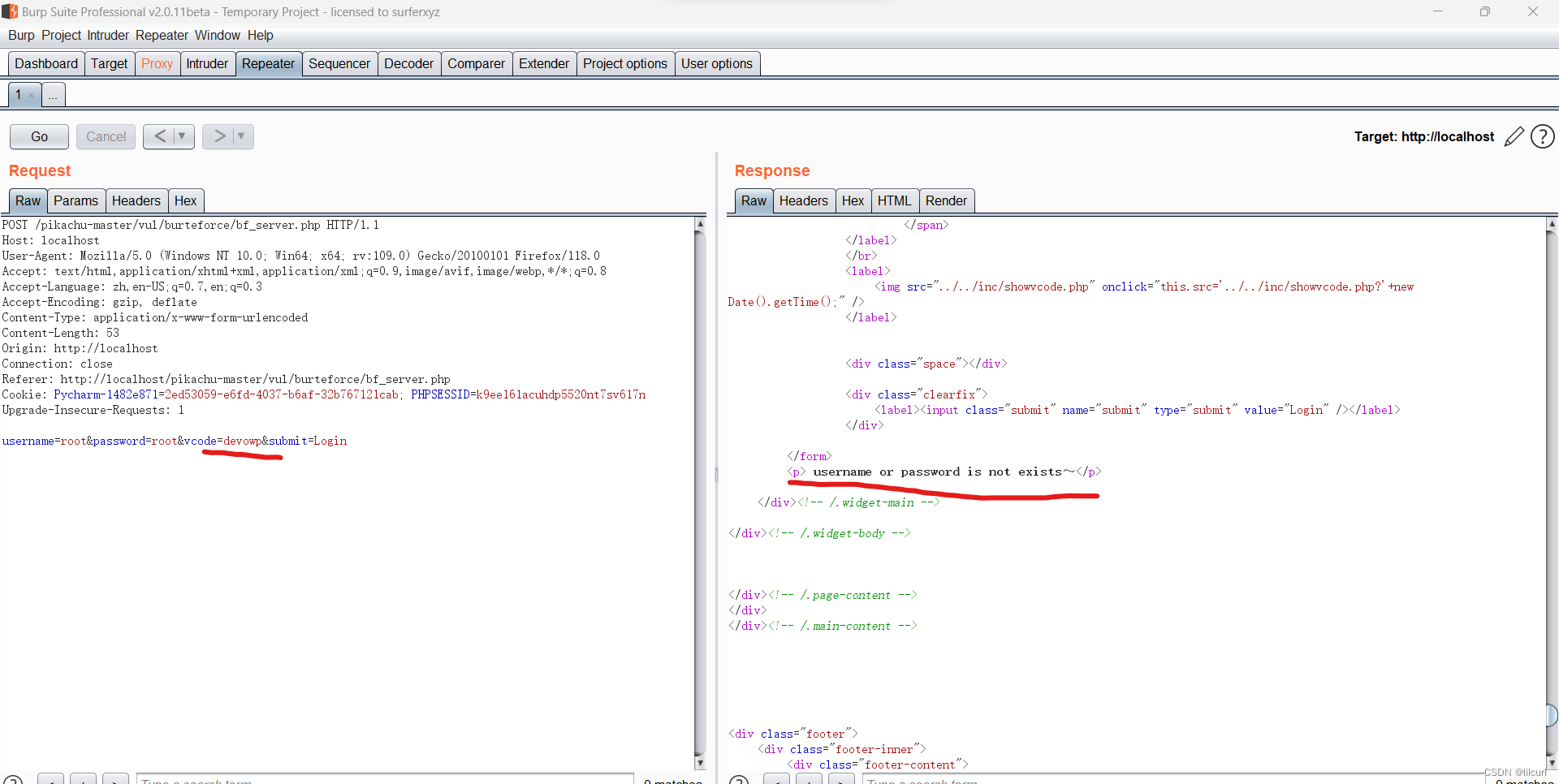Screen dimensions: 1559x784
Task: Select the Response Raw tab
Action: (x=754, y=201)
